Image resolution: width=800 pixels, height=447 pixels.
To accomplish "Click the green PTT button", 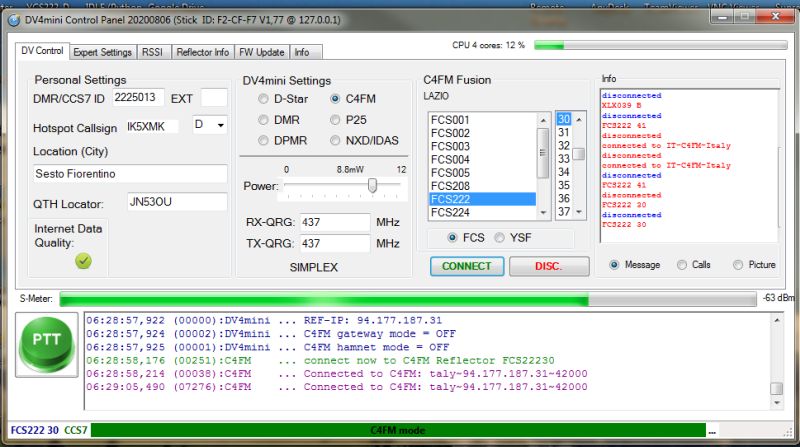I will [46, 344].
